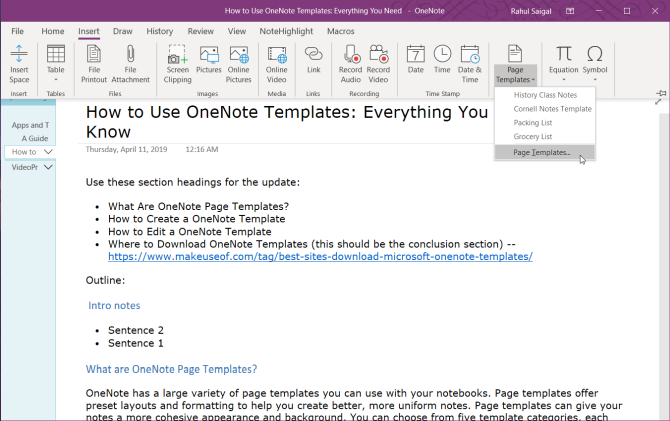Viewport: 670px width, 421px height.
Task: Click How to Create a OneNote Template bullet
Action: click(x=197, y=219)
